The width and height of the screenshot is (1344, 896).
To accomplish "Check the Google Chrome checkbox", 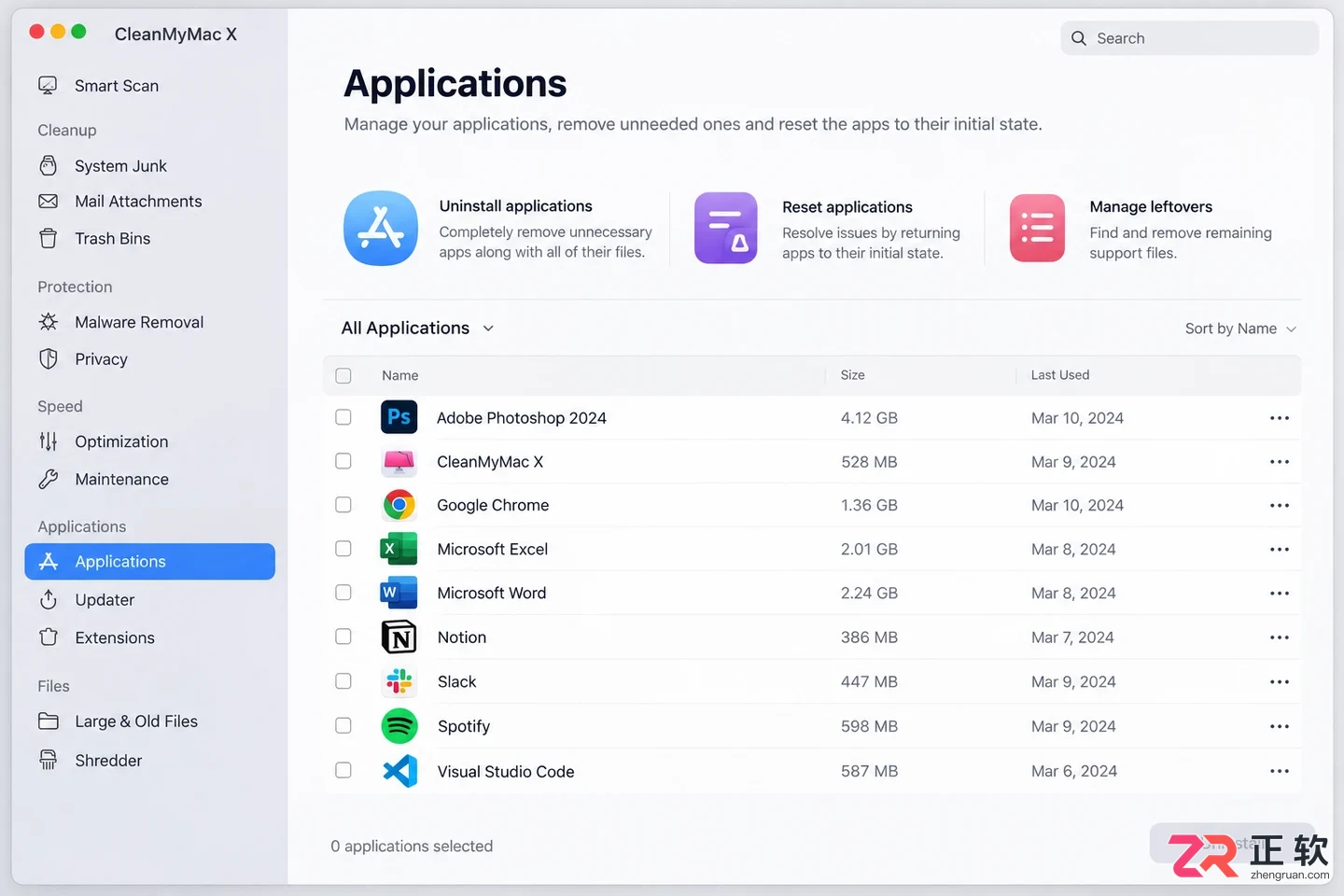I will 343,505.
